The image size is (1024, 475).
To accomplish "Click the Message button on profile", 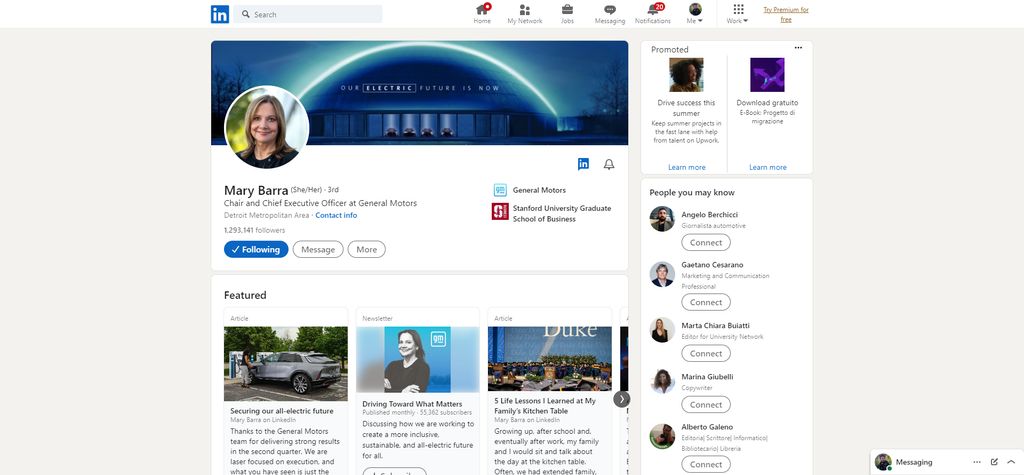I will (x=318, y=249).
